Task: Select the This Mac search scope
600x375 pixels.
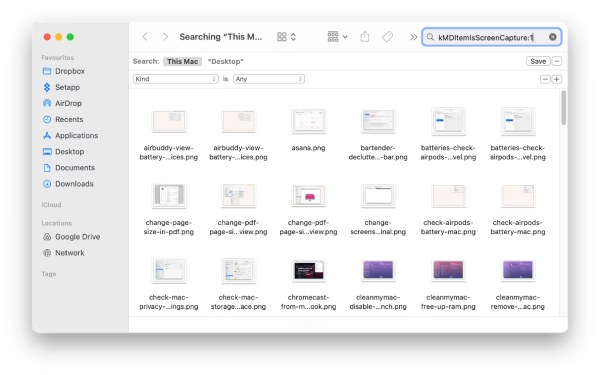Action: [183, 61]
